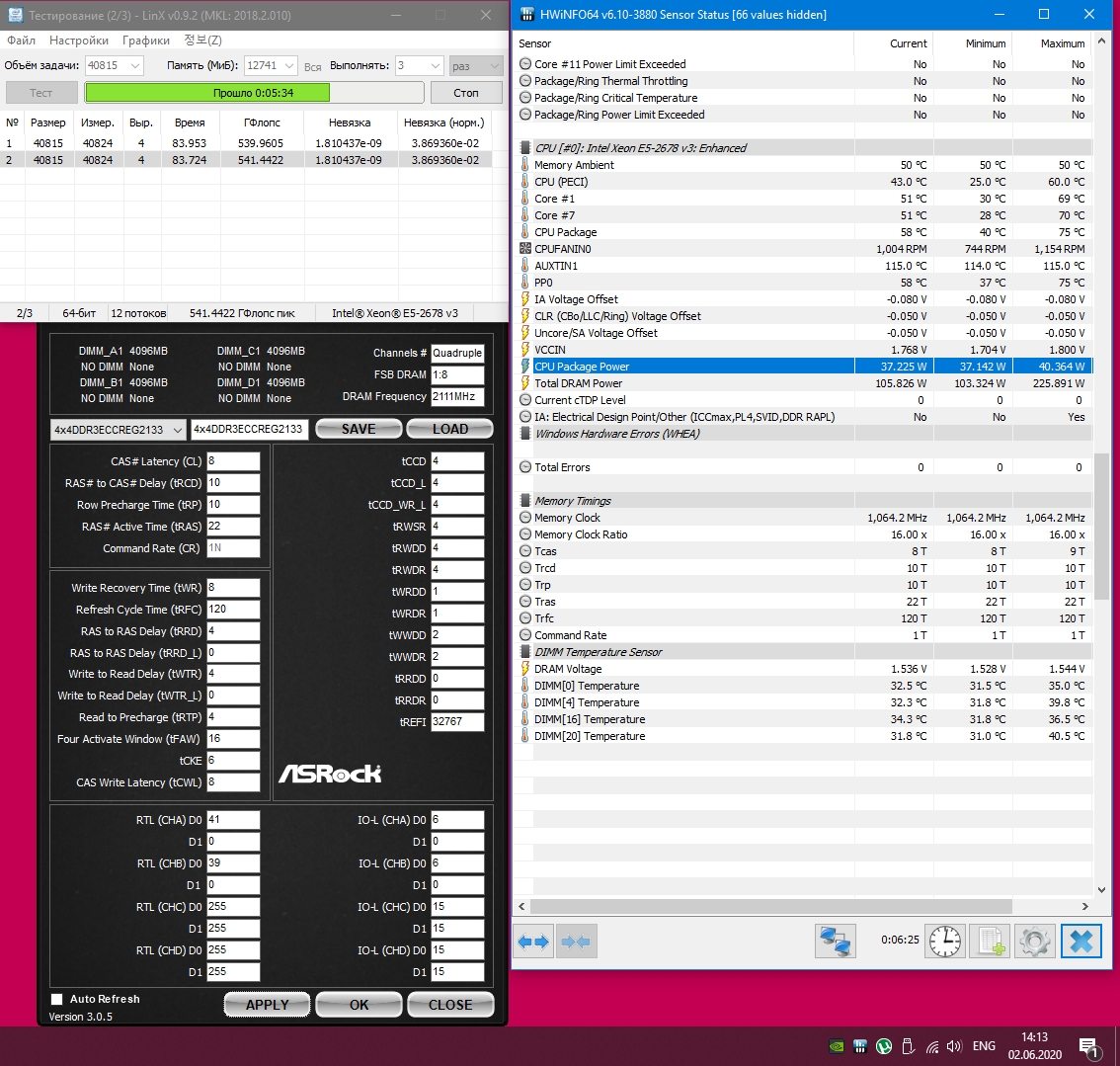Click the CPUFANIN0 fan icon

(x=525, y=249)
